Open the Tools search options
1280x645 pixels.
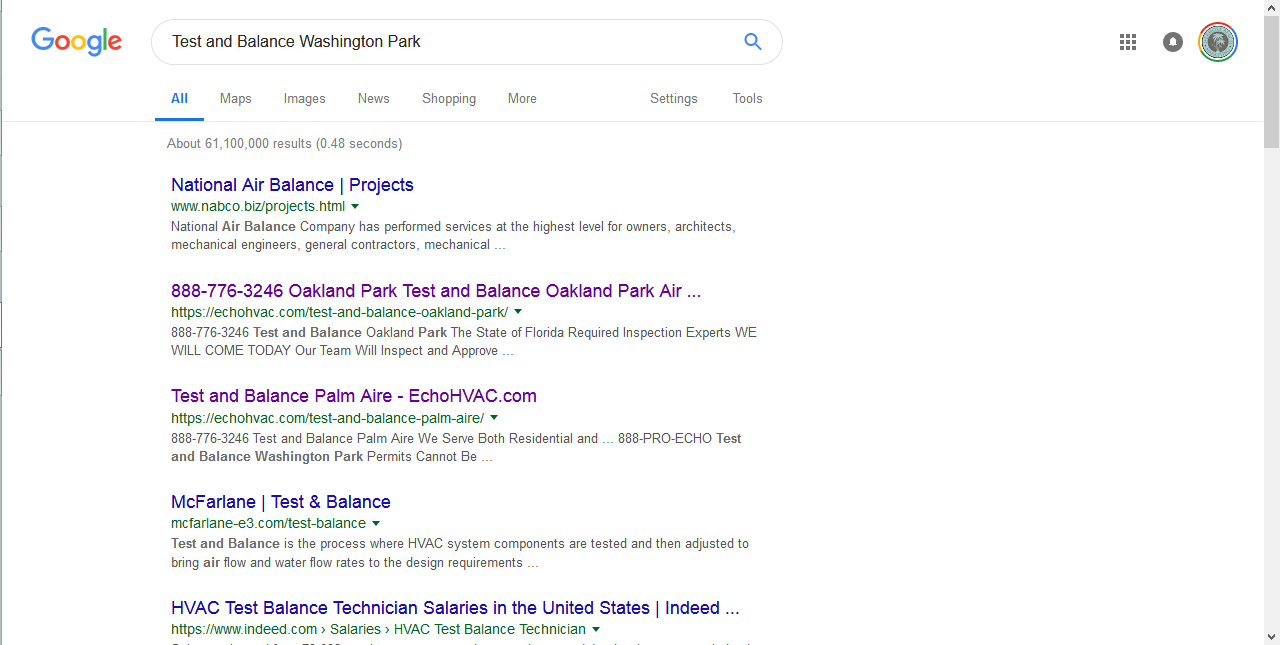pos(747,99)
